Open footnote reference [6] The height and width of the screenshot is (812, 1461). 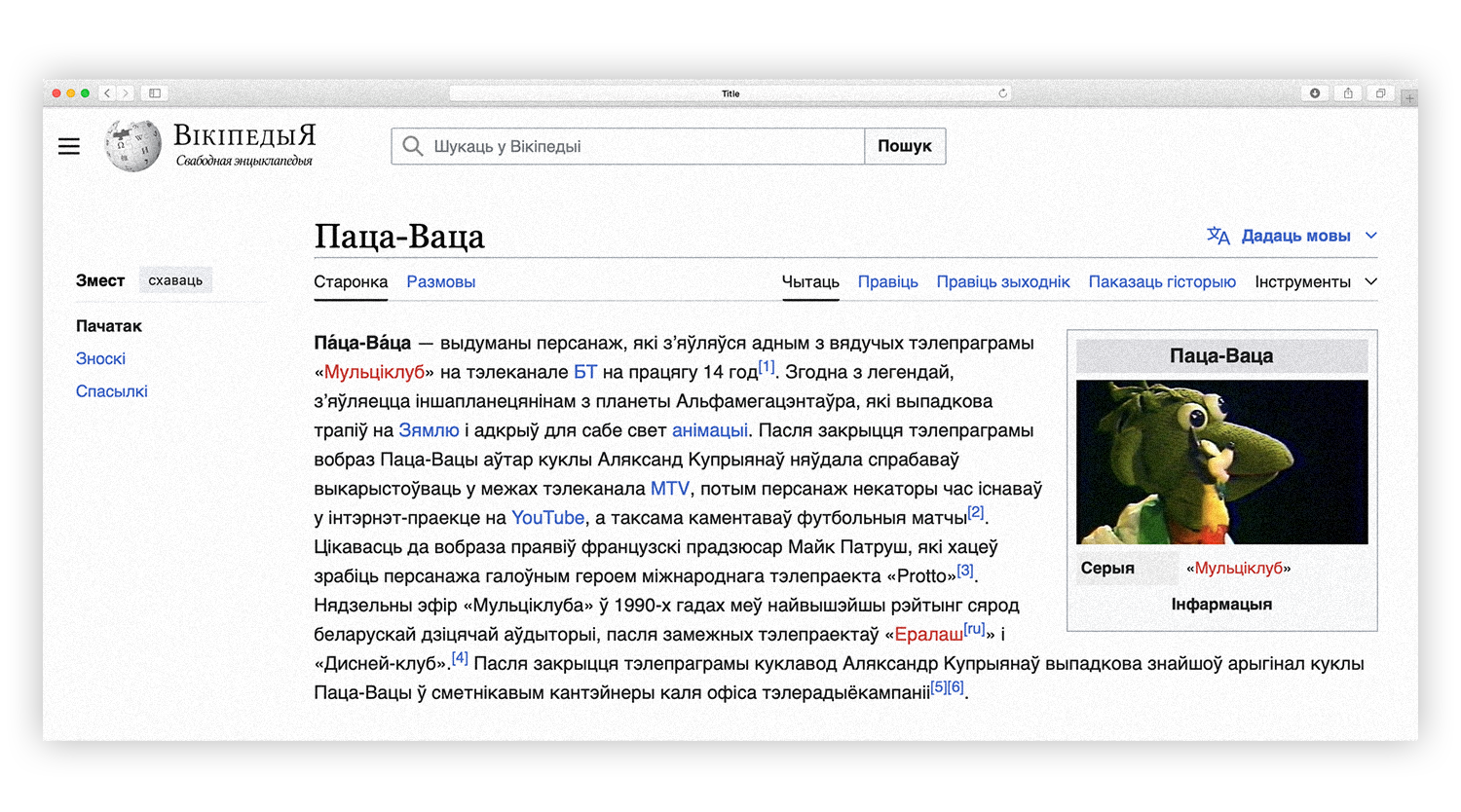coord(955,687)
